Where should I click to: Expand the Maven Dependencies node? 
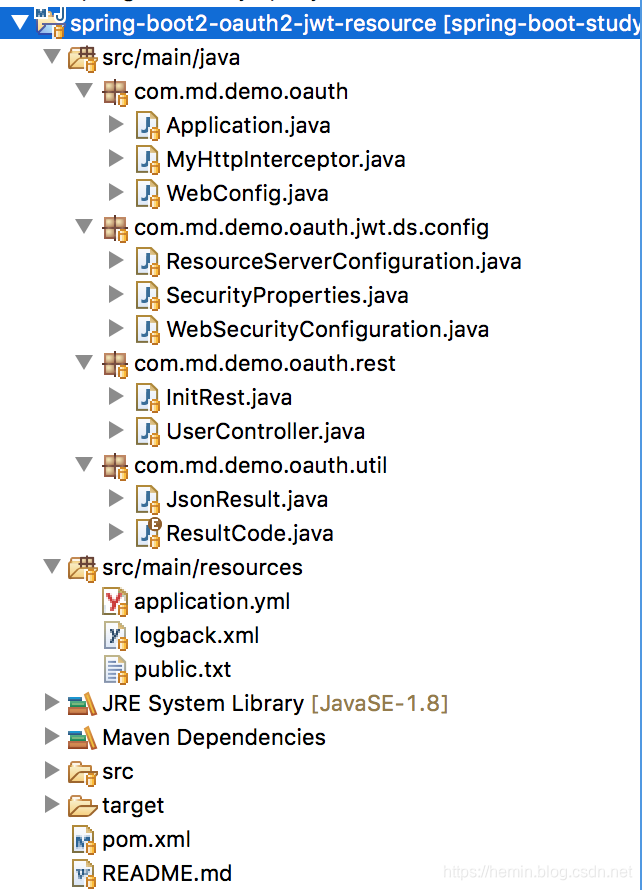click(52, 737)
